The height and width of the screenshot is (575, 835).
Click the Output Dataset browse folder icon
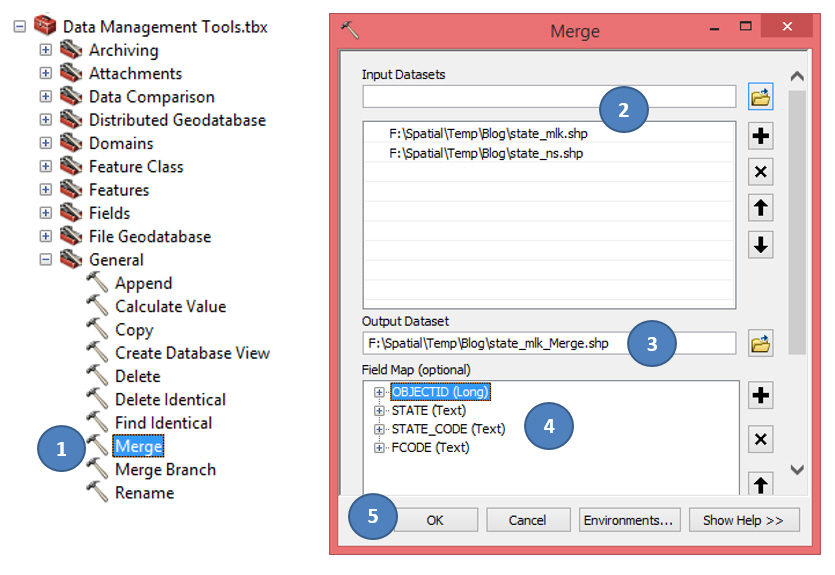[x=761, y=345]
